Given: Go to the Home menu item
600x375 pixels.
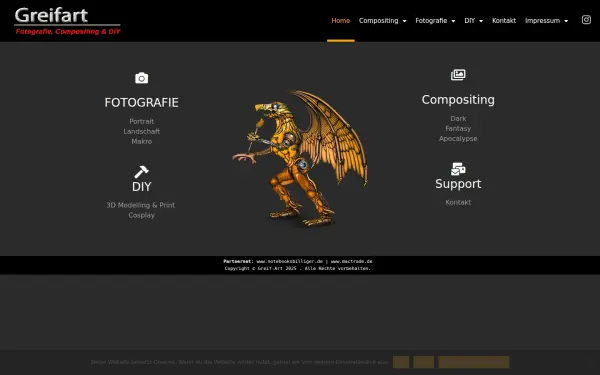Looking at the screenshot, I should click(341, 21).
